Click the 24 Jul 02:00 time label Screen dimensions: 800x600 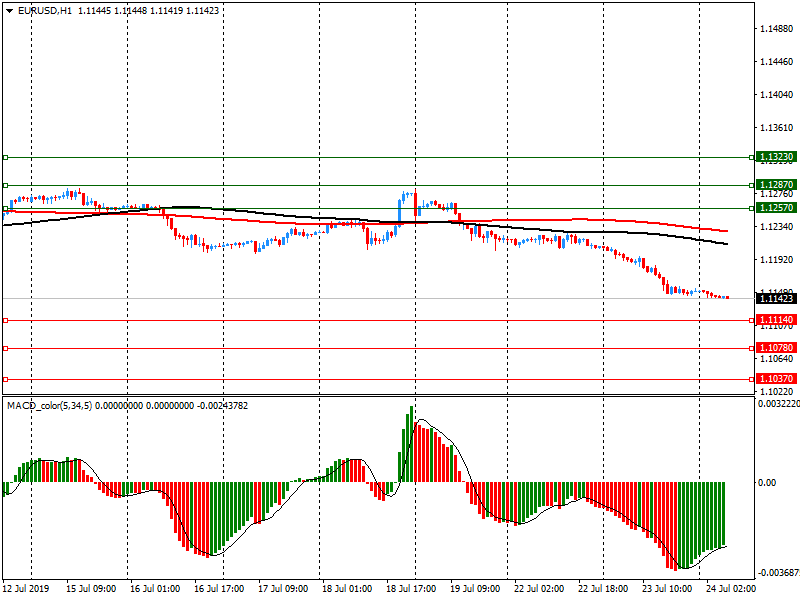pyautogui.click(x=731, y=588)
